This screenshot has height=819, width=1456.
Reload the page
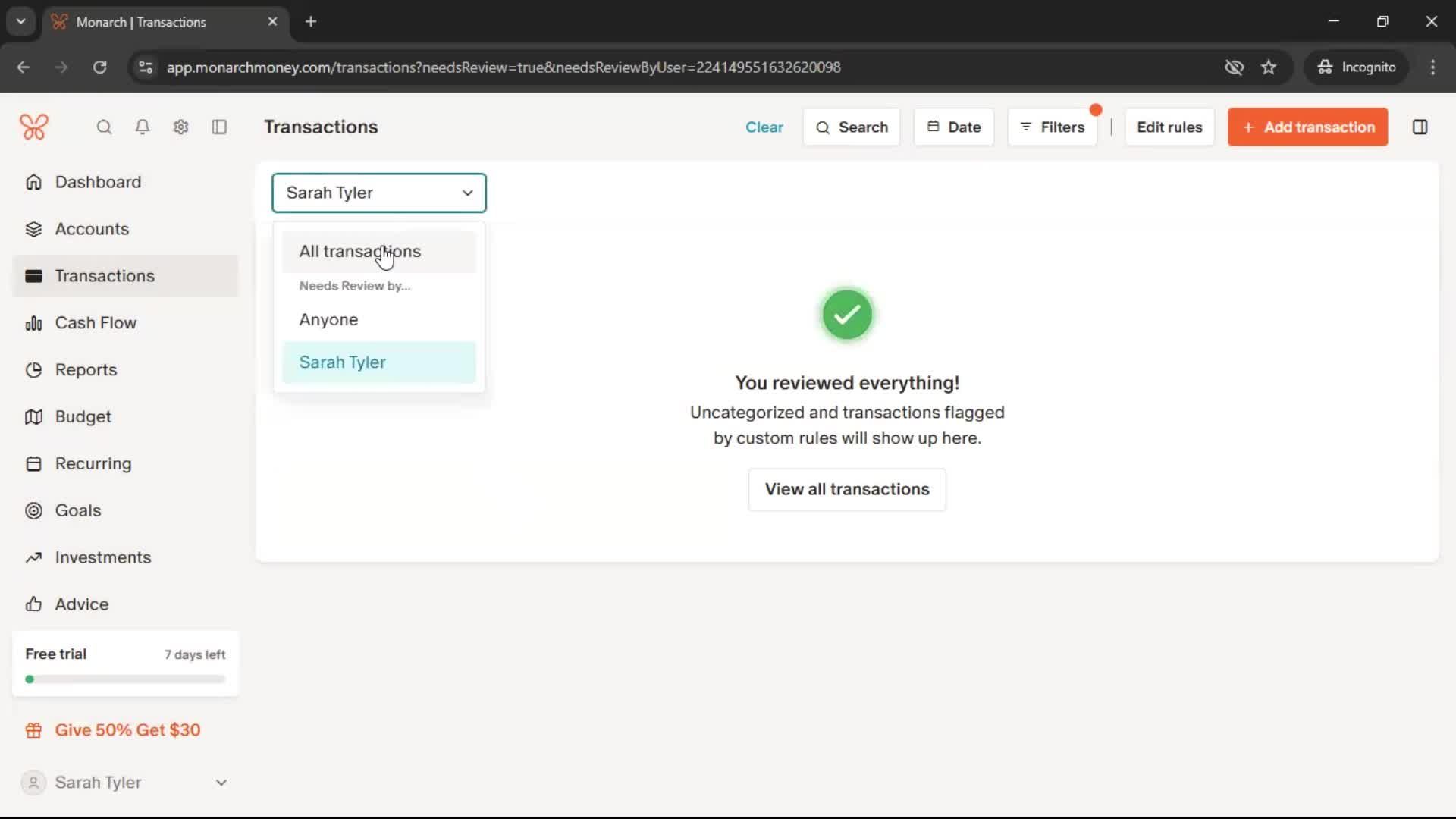[99, 67]
